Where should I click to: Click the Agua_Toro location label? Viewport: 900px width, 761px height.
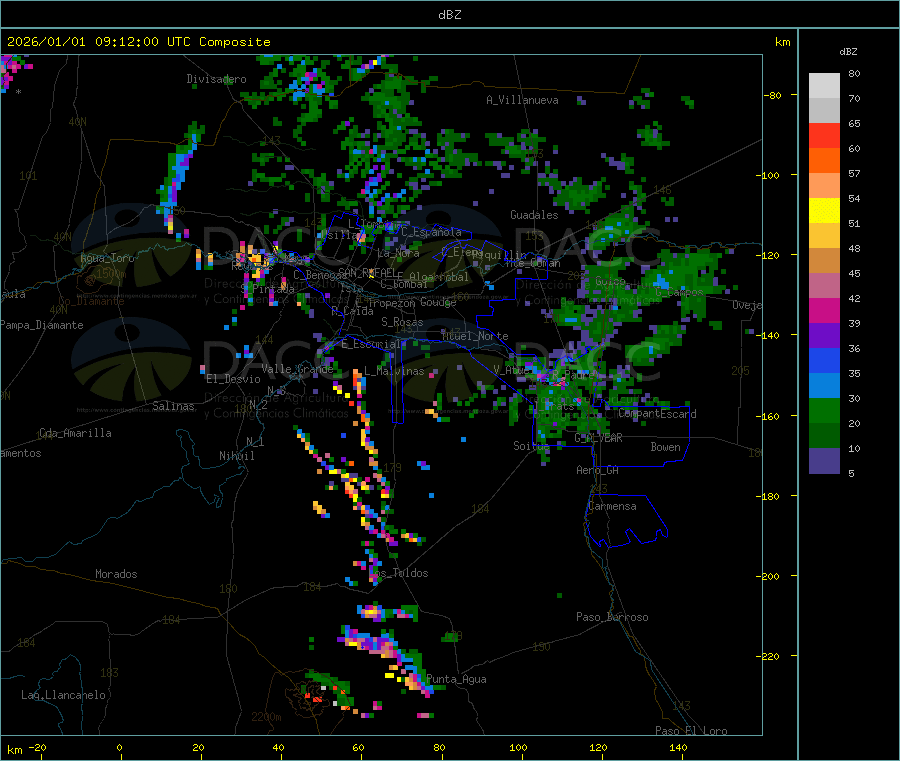coord(107,258)
